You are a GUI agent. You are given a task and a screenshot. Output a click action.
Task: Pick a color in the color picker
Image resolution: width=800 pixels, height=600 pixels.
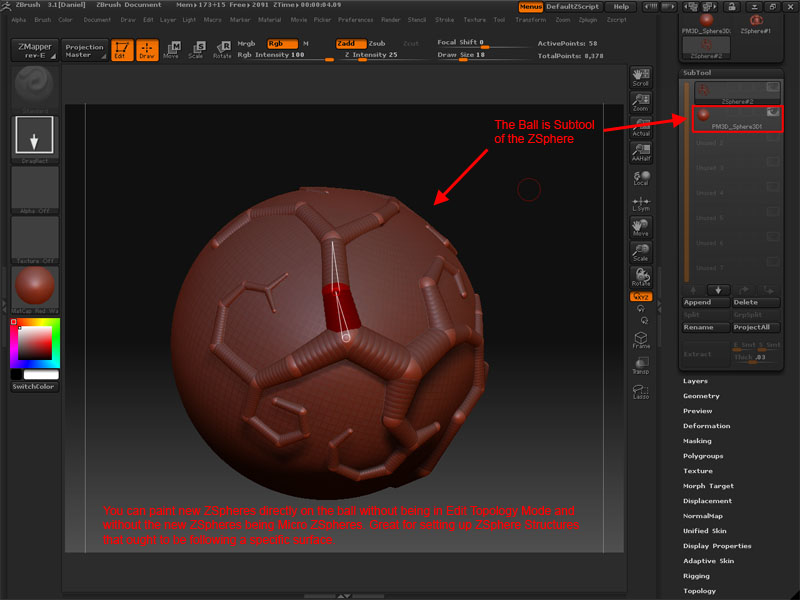(35, 343)
